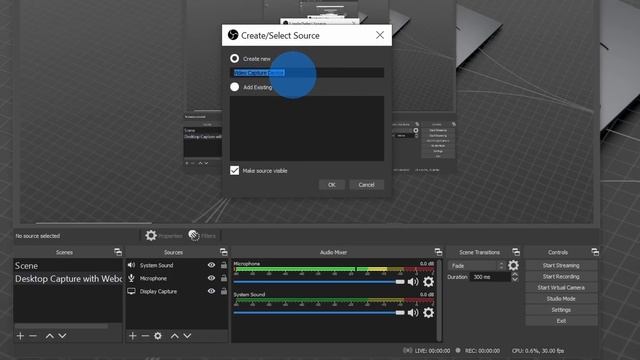Add a new source with plus icon
Screen dimensions: 640x360
[x=132, y=336]
